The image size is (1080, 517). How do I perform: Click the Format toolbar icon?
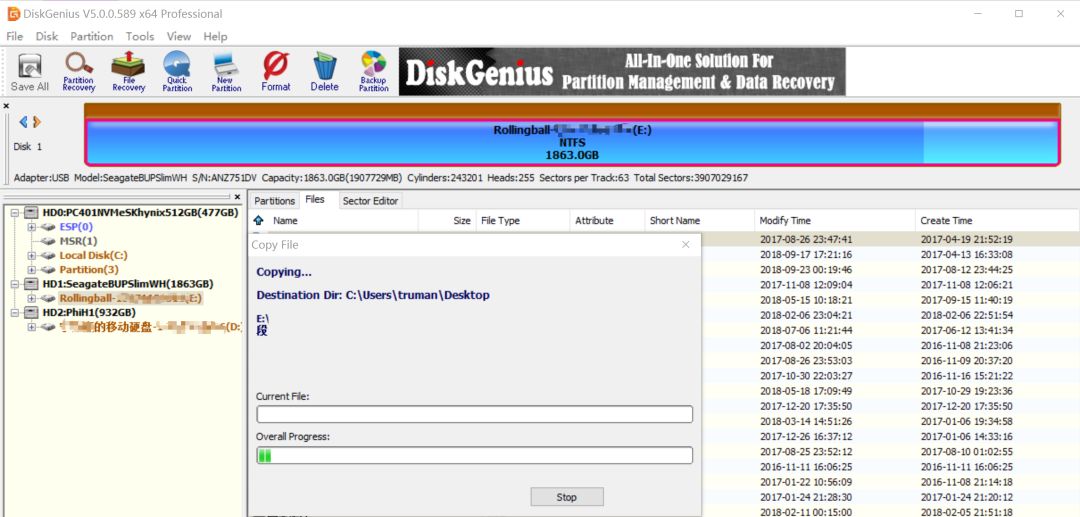pos(276,71)
